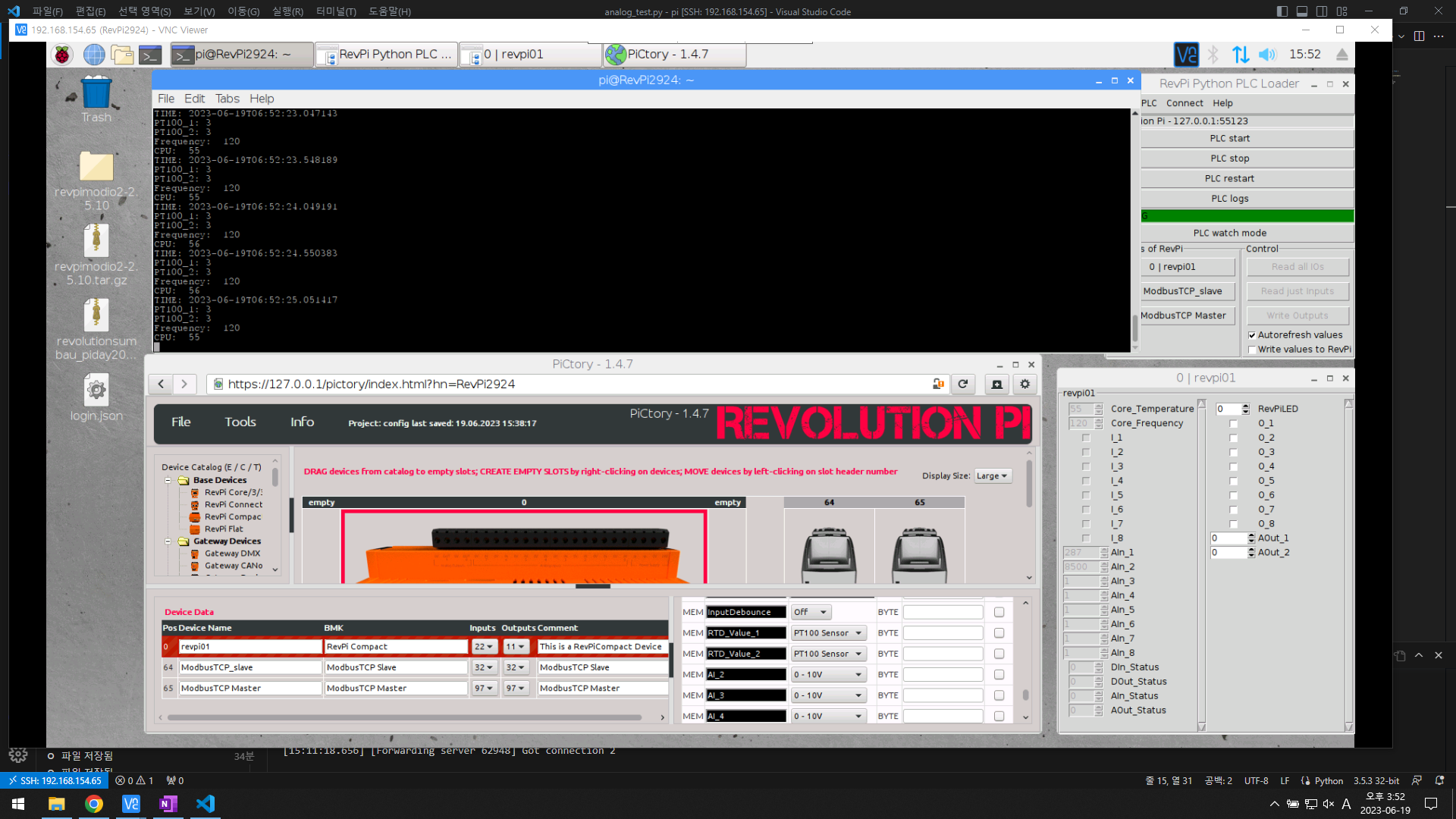Toggle VS Code bottom panel layout

click(1302, 11)
